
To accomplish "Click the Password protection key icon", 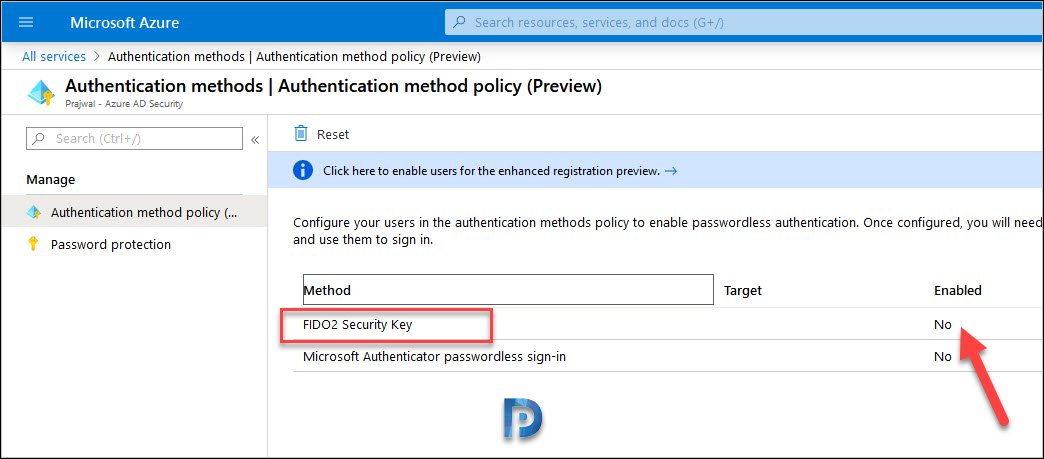I will tap(33, 244).
